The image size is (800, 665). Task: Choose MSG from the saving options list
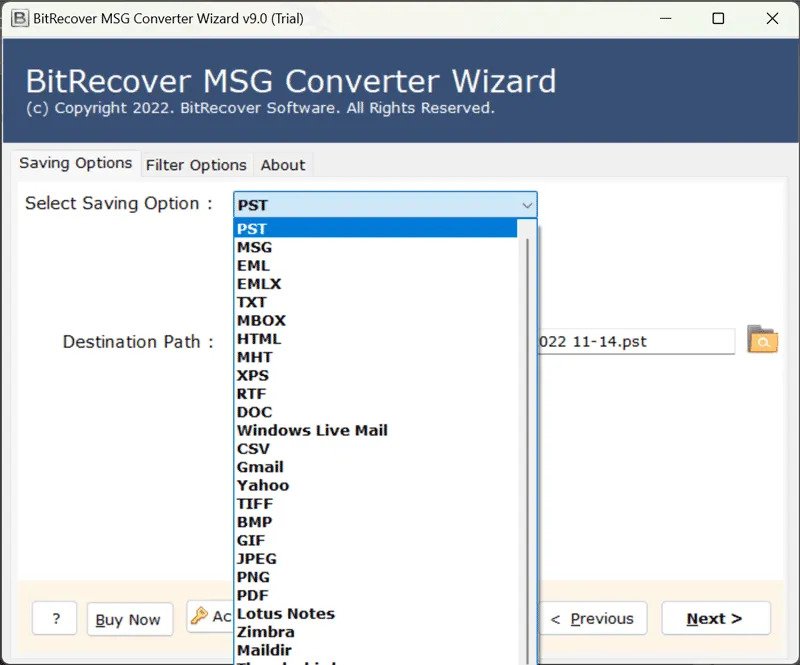point(376,247)
